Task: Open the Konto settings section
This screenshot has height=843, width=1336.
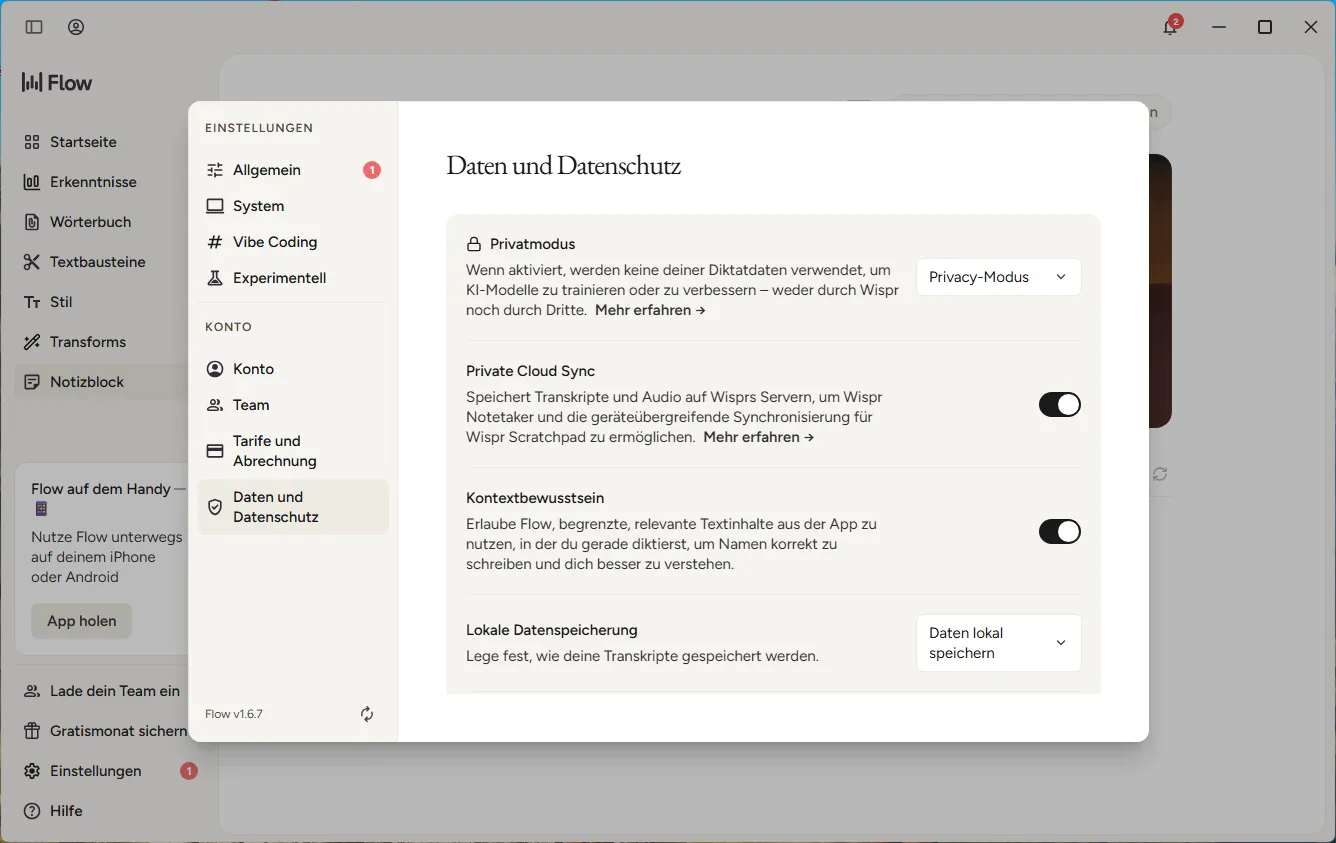Action: (293, 369)
